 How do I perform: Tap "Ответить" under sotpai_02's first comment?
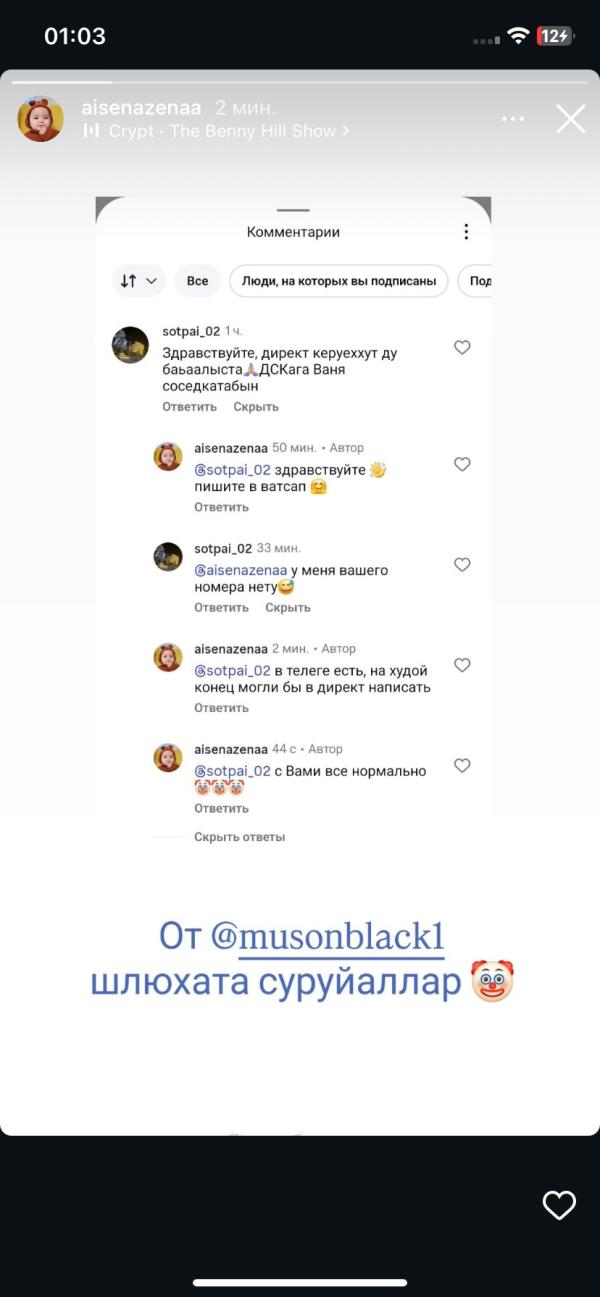(189, 407)
